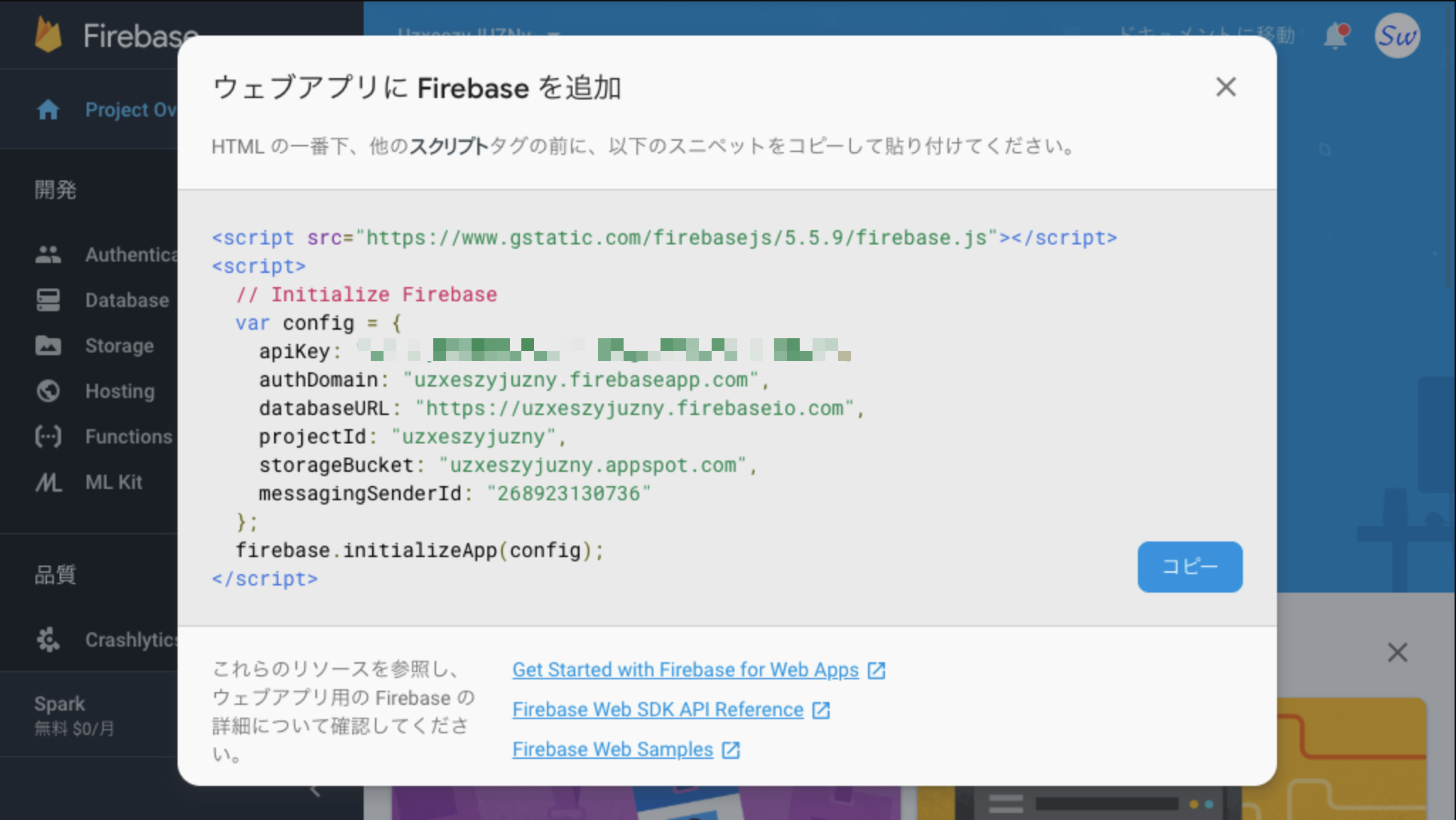Collapse sidebar with bottom chevron
This screenshot has height=820, width=1456.
(315, 791)
